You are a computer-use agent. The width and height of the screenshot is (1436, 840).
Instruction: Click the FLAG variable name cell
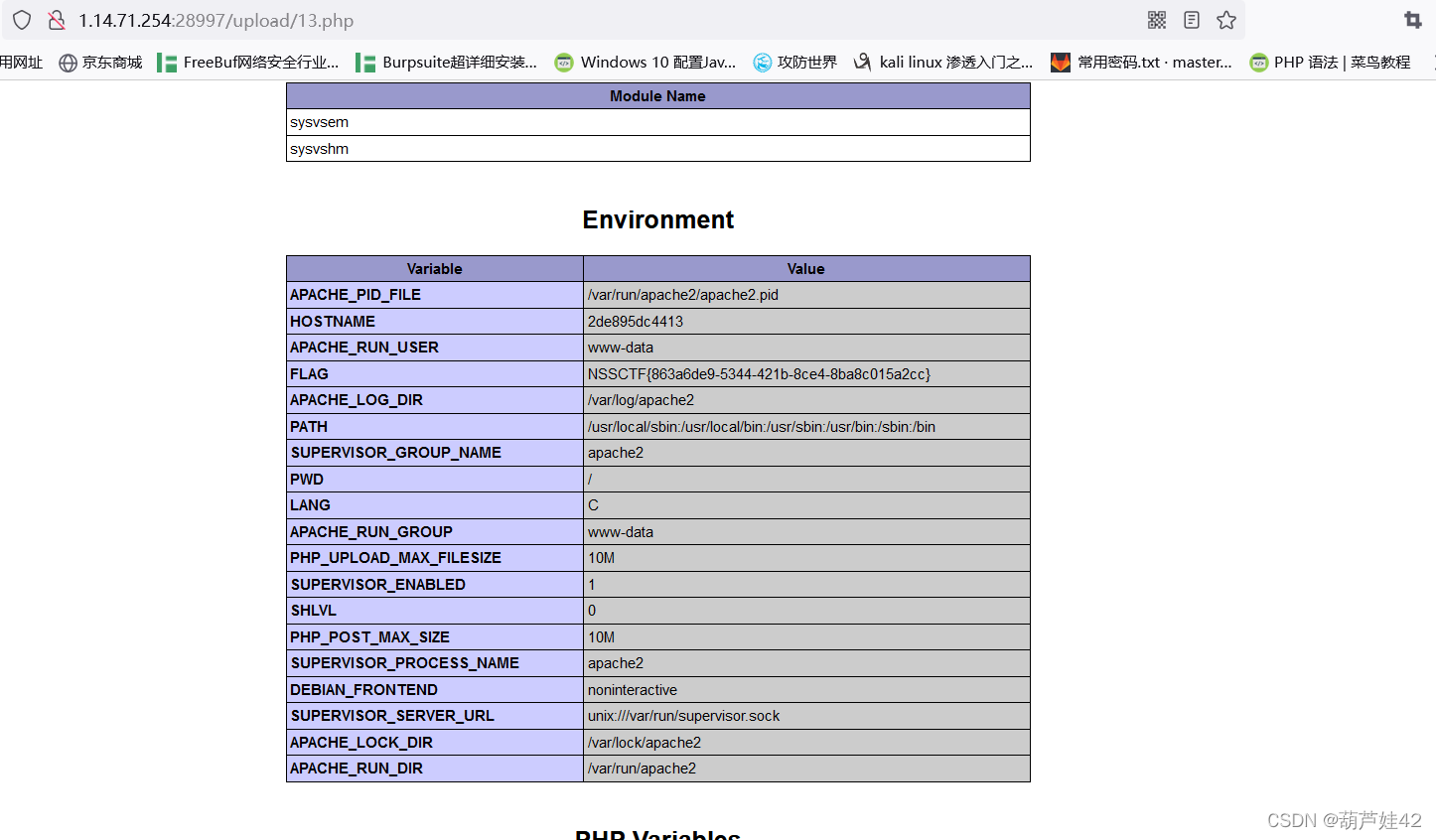(x=435, y=374)
